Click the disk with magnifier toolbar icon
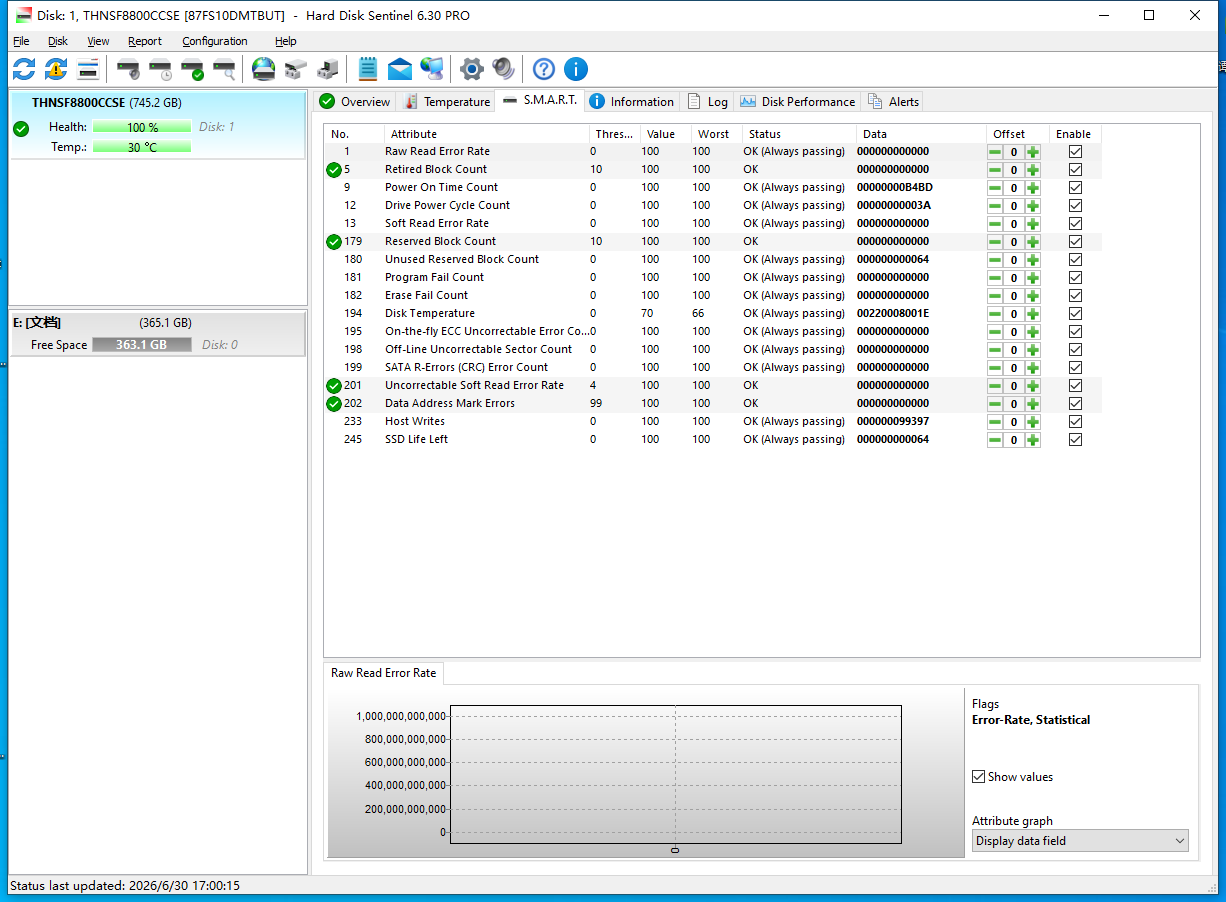1226x902 pixels. pos(224,69)
